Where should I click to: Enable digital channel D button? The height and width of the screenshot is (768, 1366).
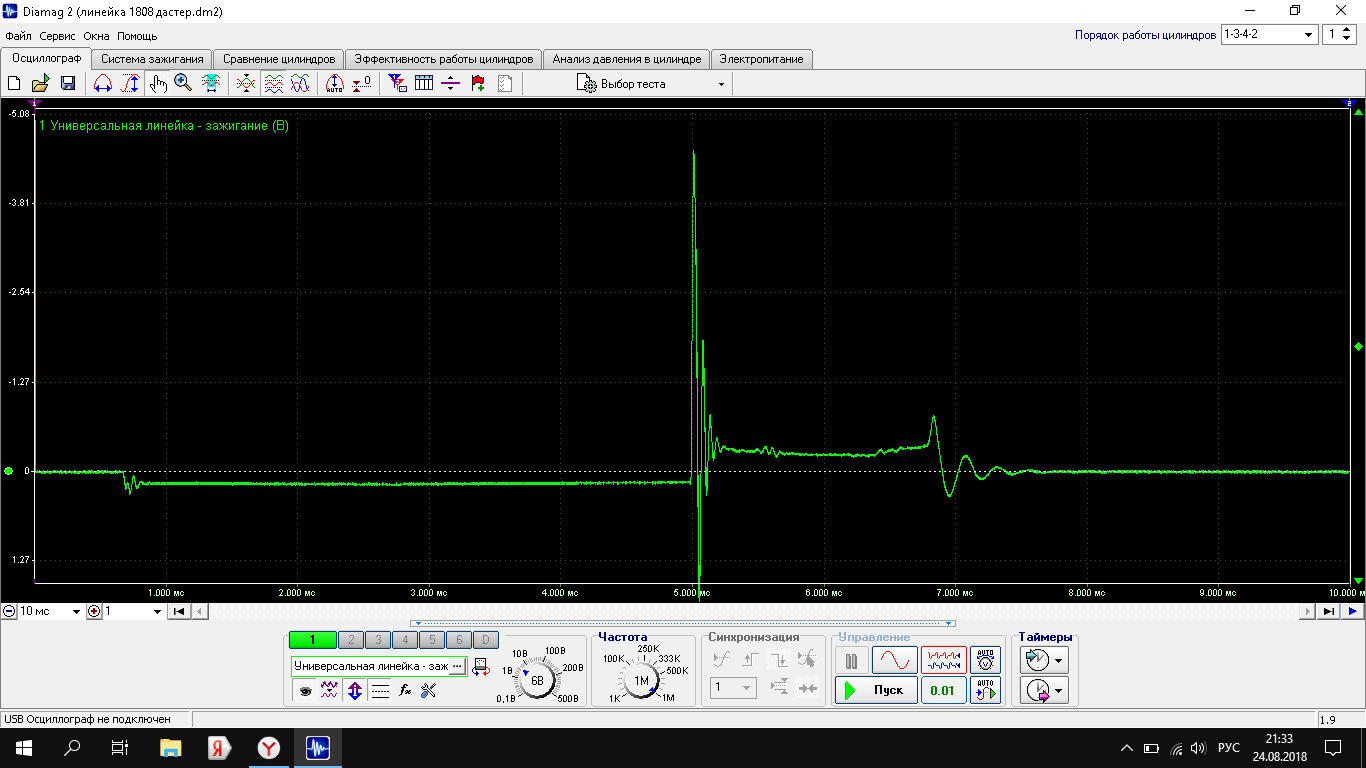485,640
